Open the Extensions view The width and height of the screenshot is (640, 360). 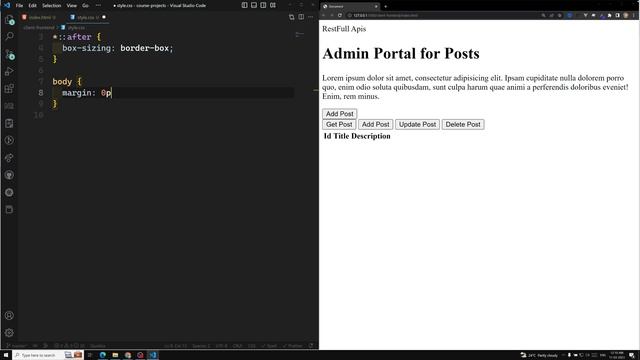pos(9,89)
